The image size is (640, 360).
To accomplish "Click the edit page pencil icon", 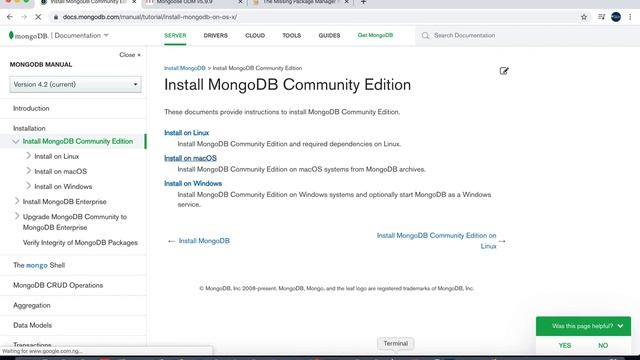I will coord(504,71).
